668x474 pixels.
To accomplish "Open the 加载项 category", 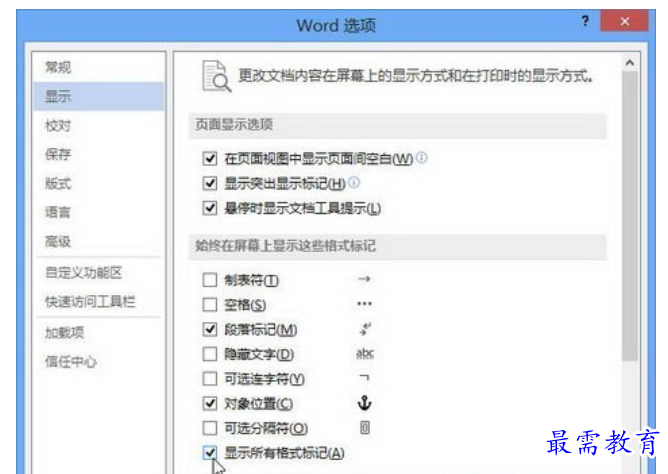I will [x=98, y=333].
